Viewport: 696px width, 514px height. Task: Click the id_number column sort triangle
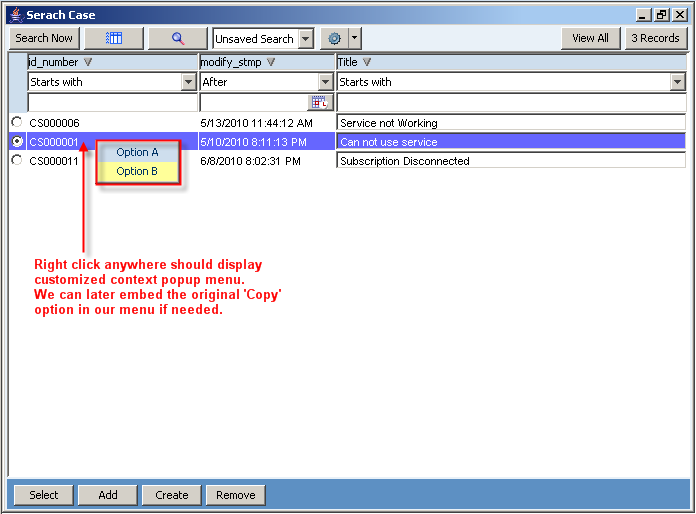pyautogui.click(x=88, y=62)
